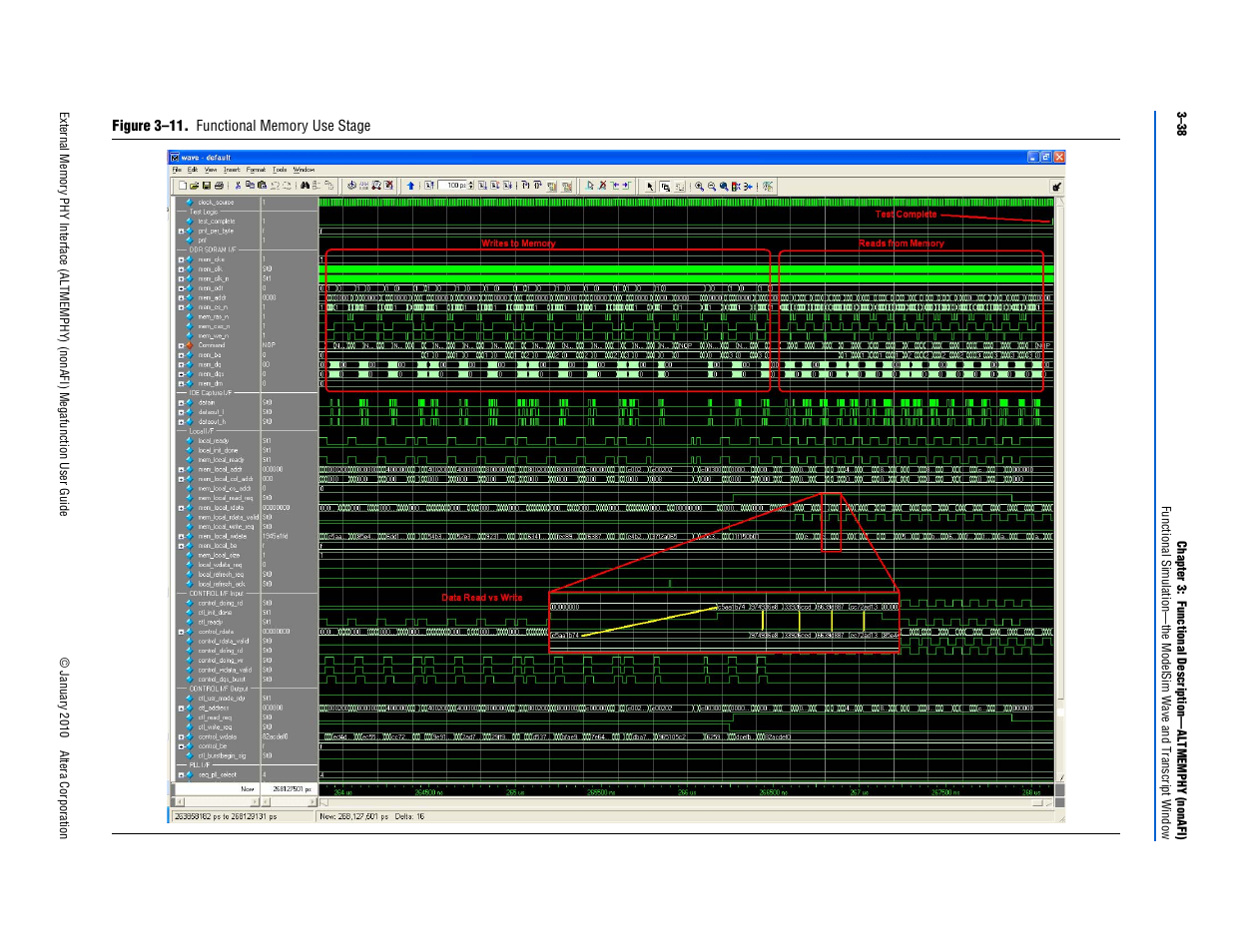Click the delete cursor red X icon
The height and width of the screenshot is (952, 1233).
tap(602, 186)
